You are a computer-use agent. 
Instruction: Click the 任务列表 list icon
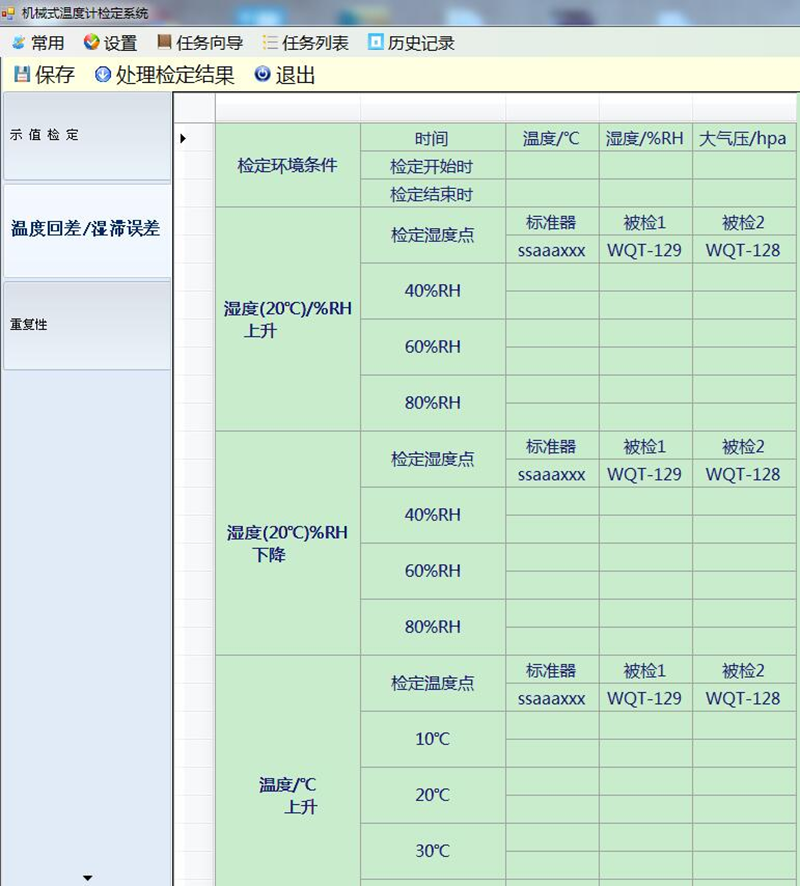click(x=270, y=42)
